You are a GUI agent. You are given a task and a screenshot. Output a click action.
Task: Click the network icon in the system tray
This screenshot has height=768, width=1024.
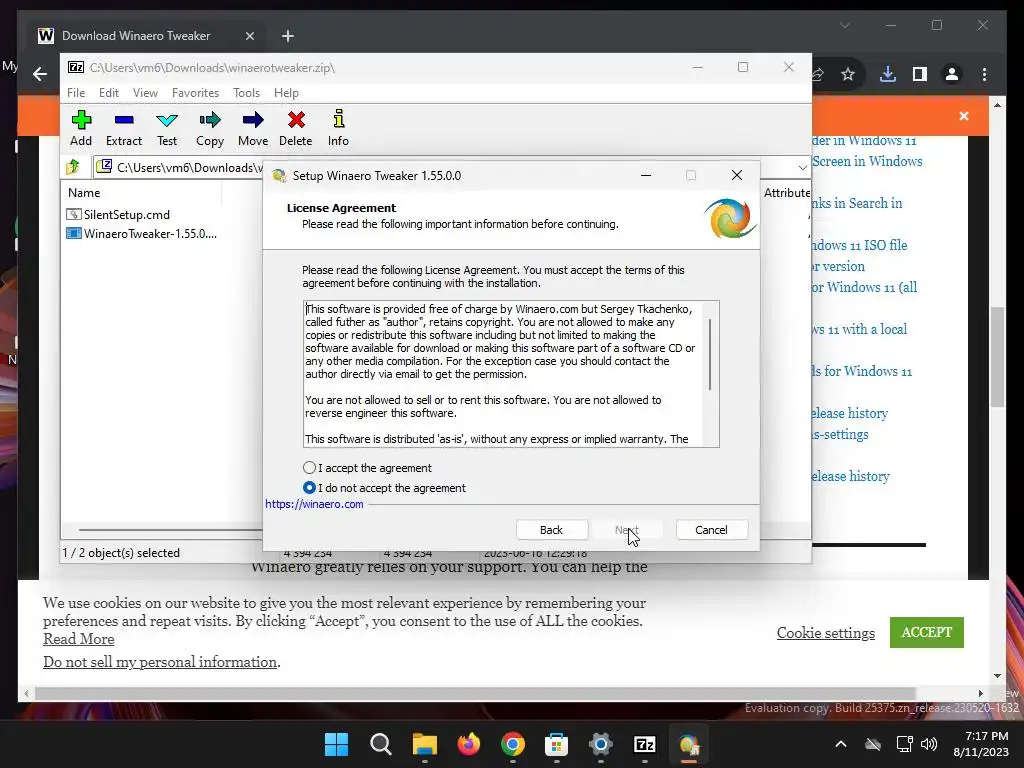coord(904,744)
